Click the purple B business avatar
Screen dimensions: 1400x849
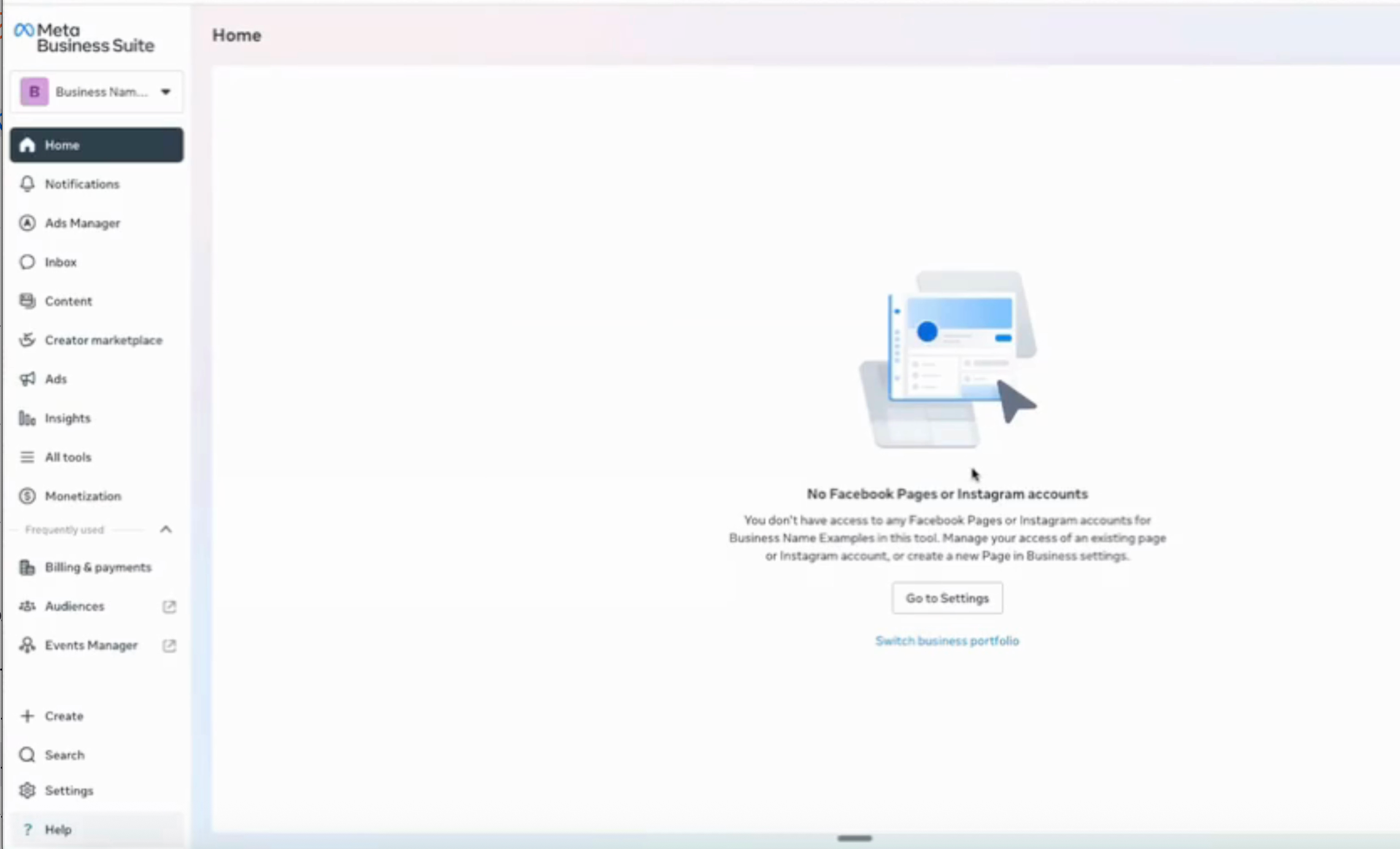coord(34,92)
